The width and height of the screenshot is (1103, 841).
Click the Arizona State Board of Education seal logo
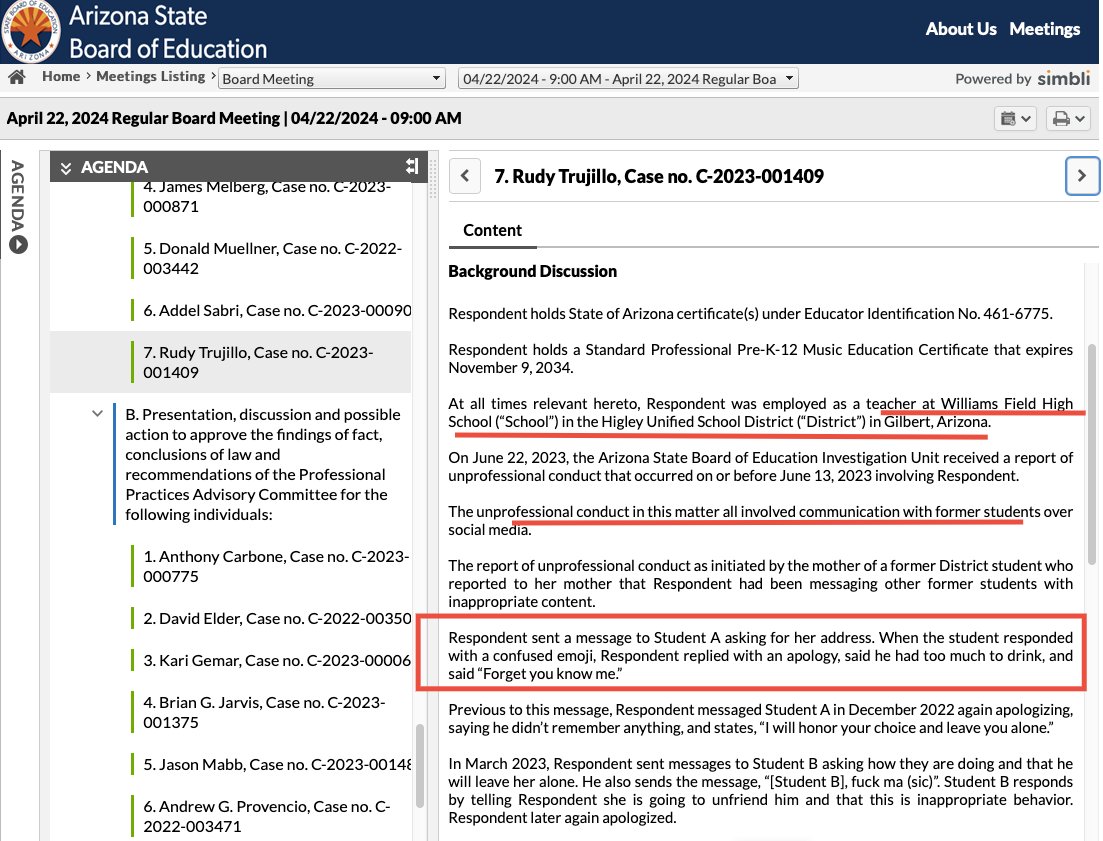coord(30,32)
